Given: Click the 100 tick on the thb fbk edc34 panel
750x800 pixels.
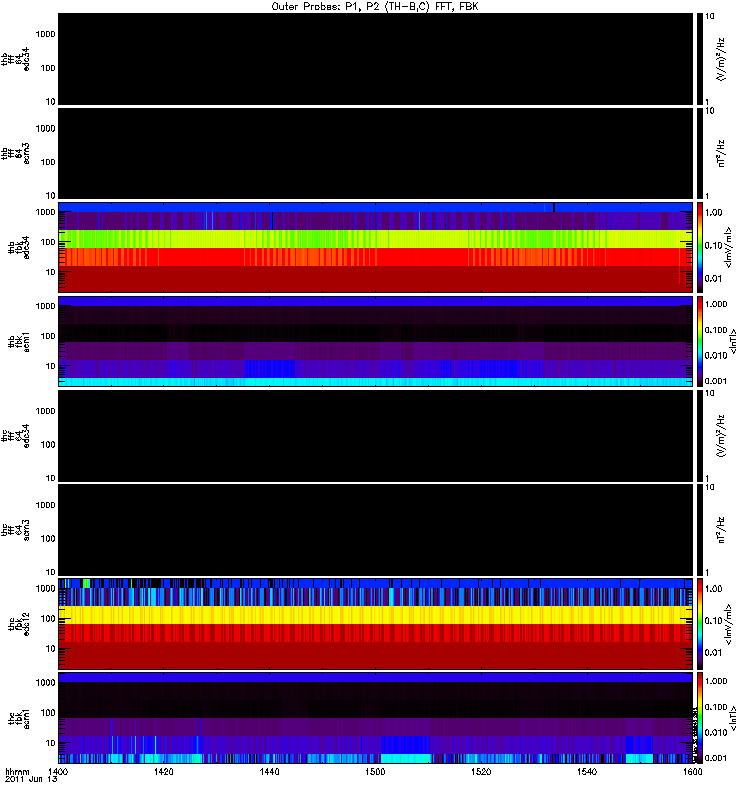Looking at the screenshot, I should (48, 242).
